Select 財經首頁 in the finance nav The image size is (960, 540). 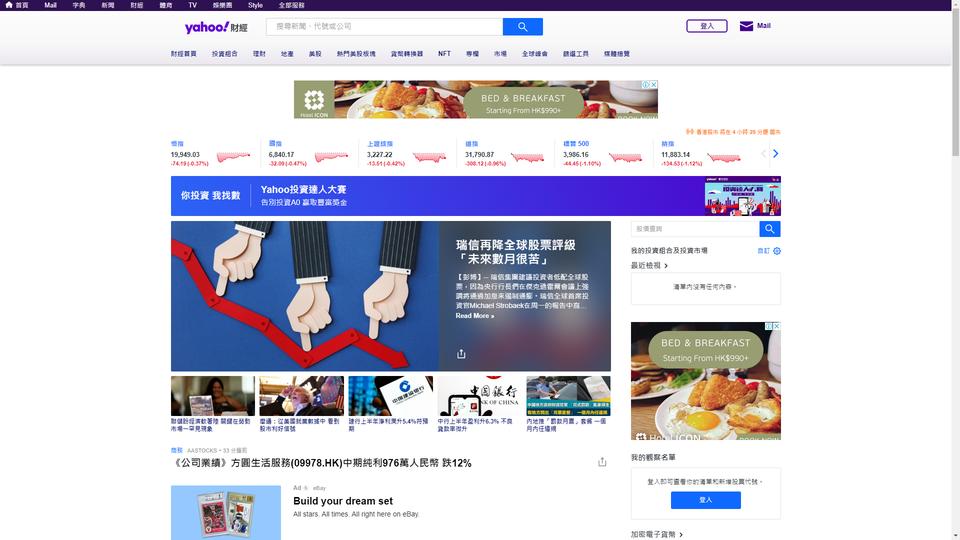point(184,54)
